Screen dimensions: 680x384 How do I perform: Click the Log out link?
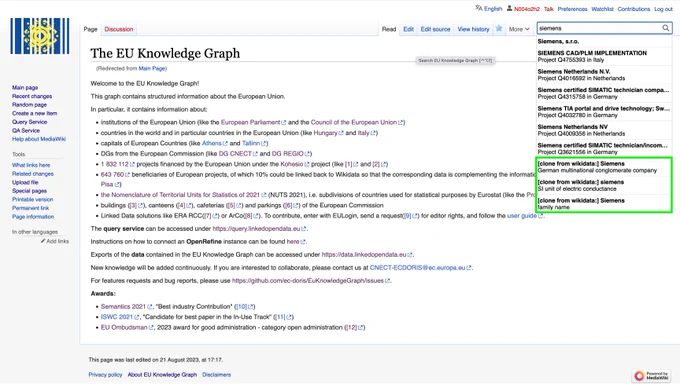tap(663, 9)
